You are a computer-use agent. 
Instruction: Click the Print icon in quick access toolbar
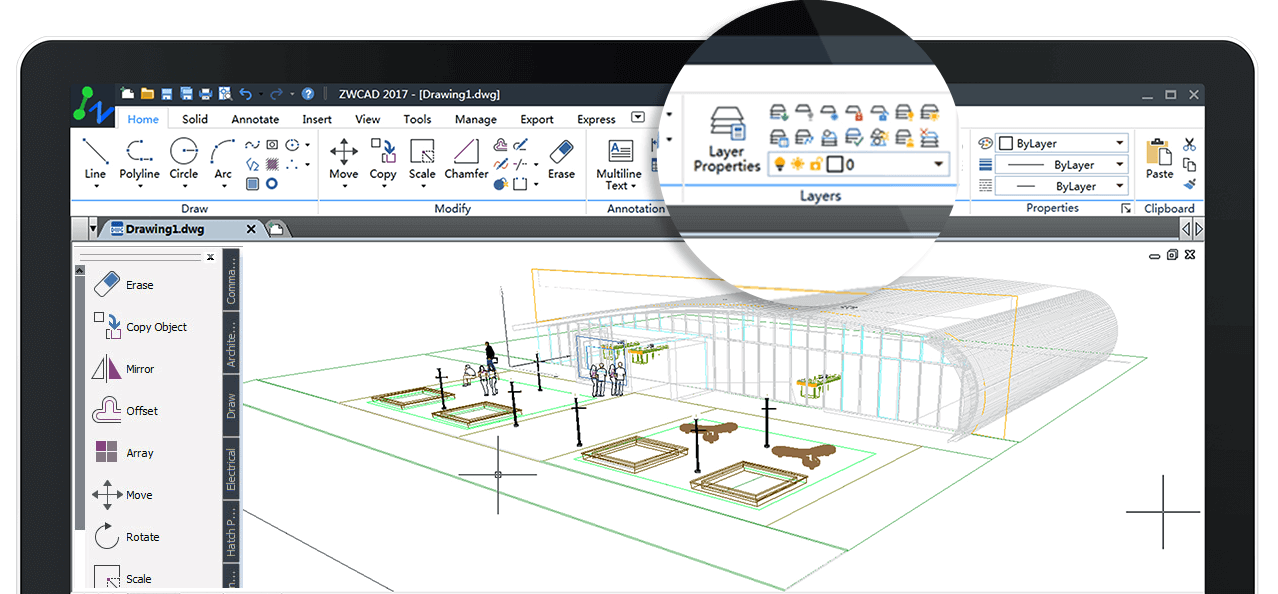coord(205,94)
